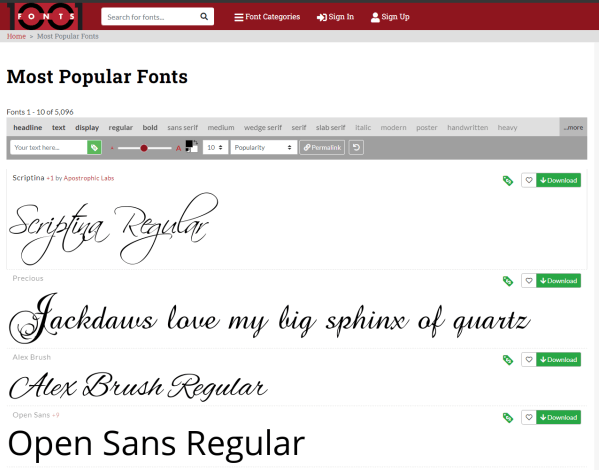Screen dimensions: 599x470
Task: Click the large A font size icon
Action: 178,148
